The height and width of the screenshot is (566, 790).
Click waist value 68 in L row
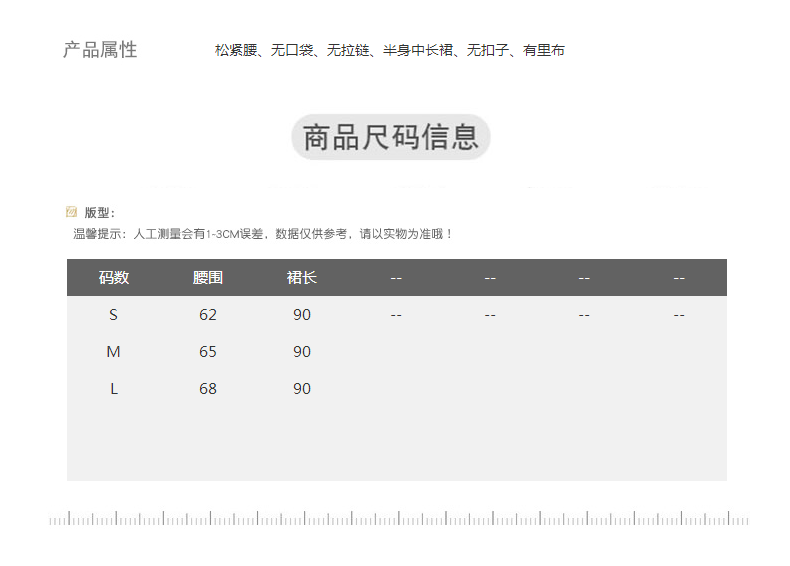(208, 389)
